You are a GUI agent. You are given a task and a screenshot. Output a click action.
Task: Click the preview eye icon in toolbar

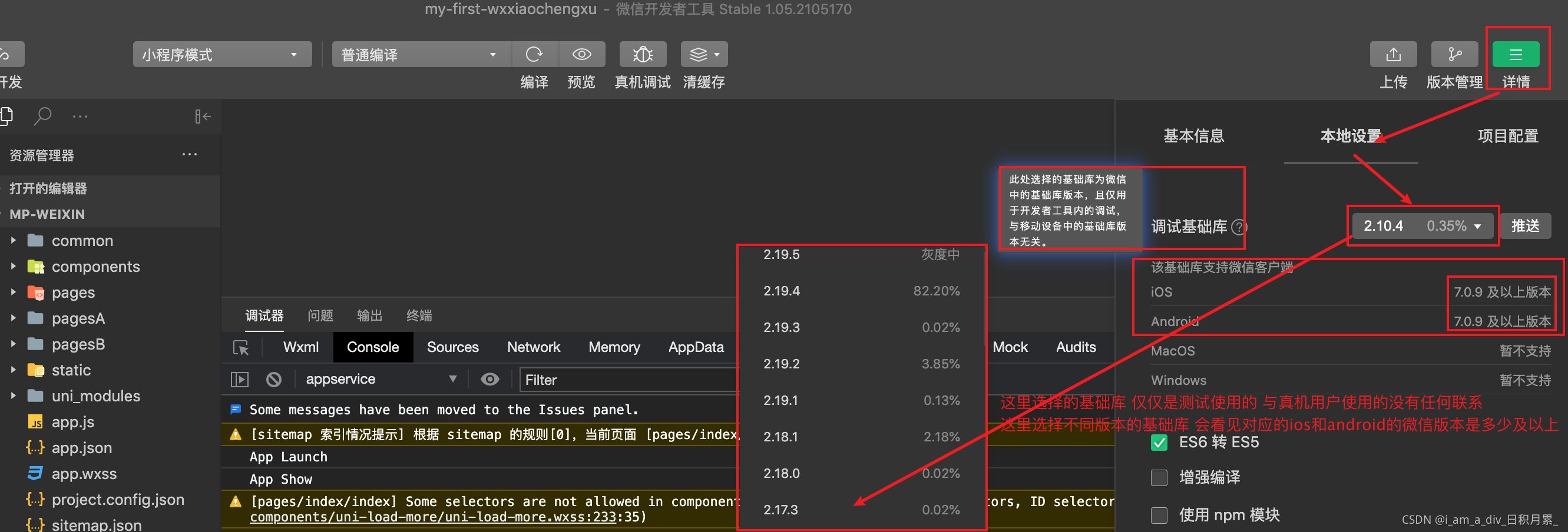point(582,55)
